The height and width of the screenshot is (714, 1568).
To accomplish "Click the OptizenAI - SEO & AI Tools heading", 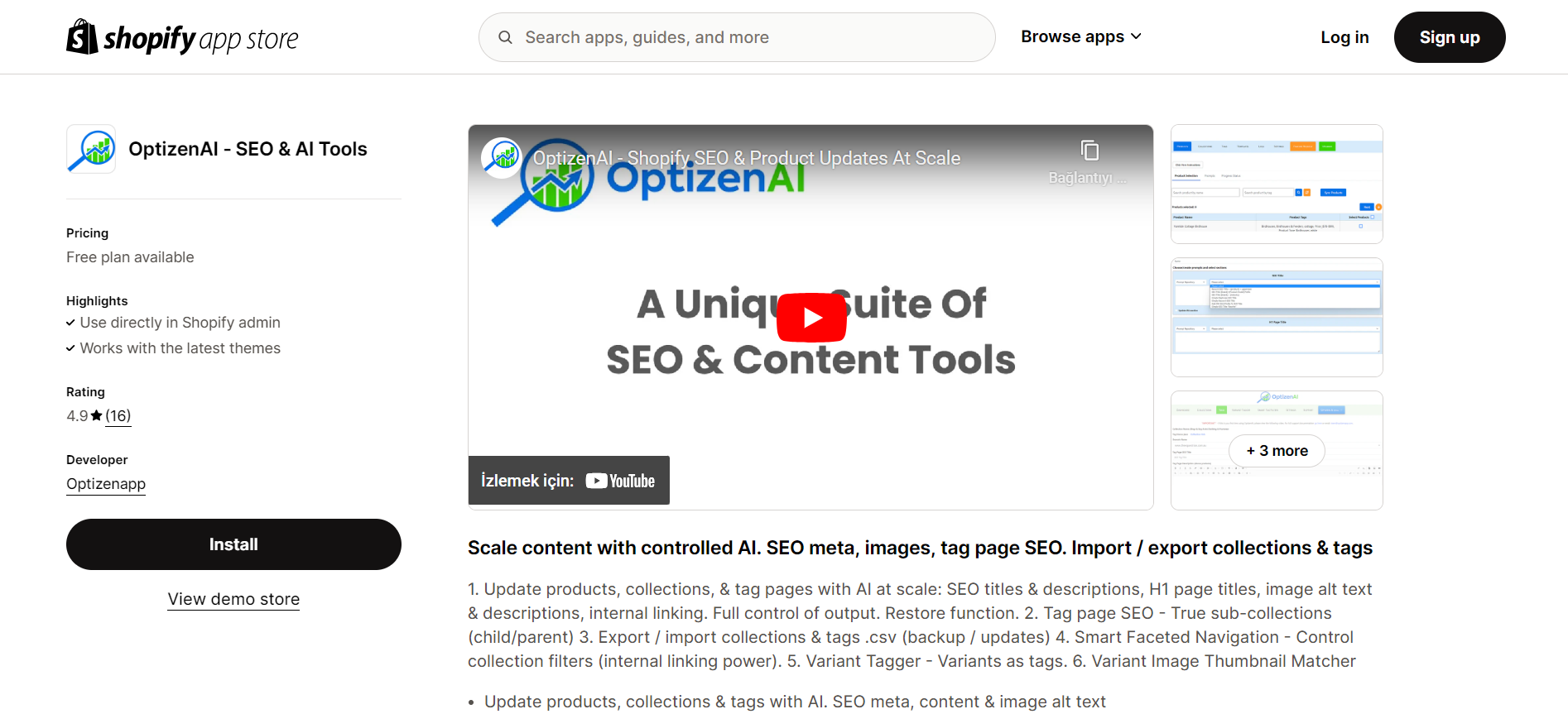I will (248, 149).
